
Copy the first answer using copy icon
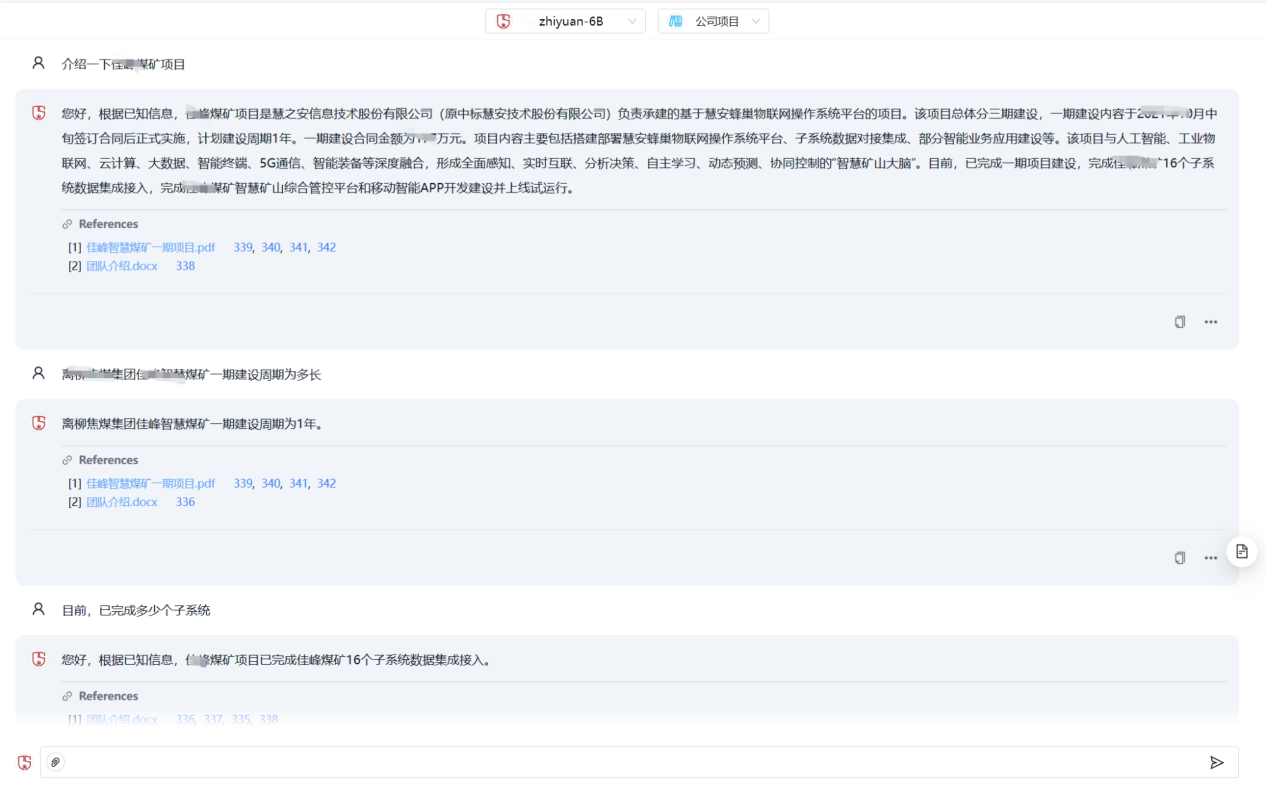[1180, 322]
